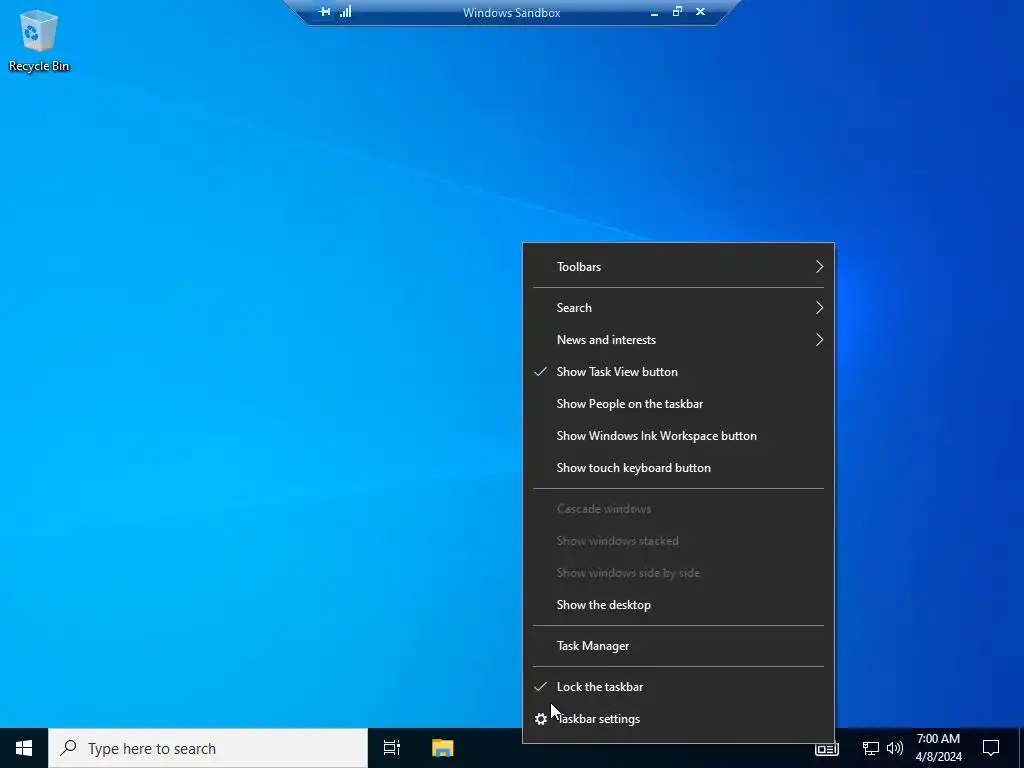Choose Show the desktop
Viewport: 1024px width, 768px height.
(x=678, y=605)
